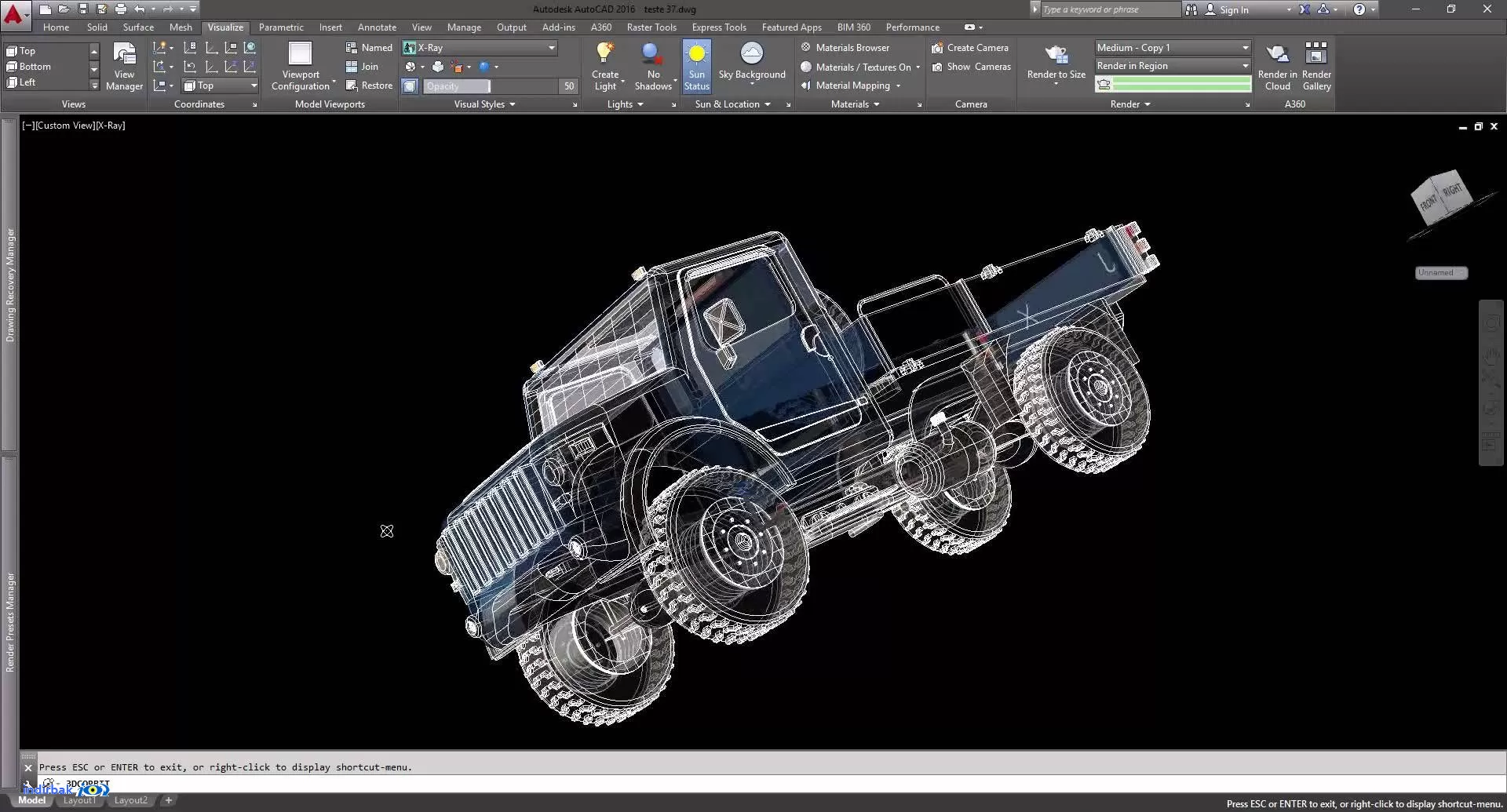This screenshot has height=812, width=1507.
Task: Add a new layout with plus button
Action: click(x=168, y=800)
